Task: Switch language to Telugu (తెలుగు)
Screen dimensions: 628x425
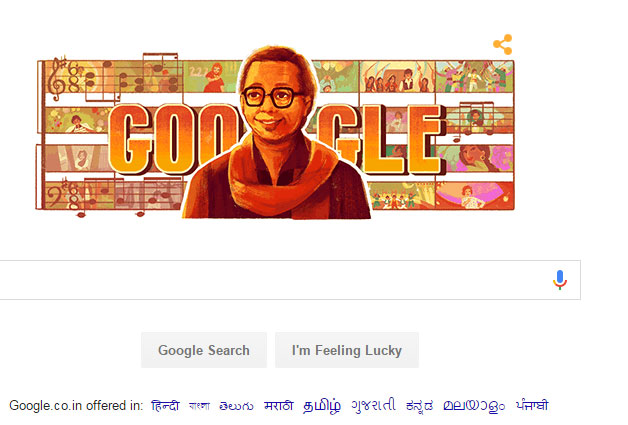Action: tap(236, 406)
